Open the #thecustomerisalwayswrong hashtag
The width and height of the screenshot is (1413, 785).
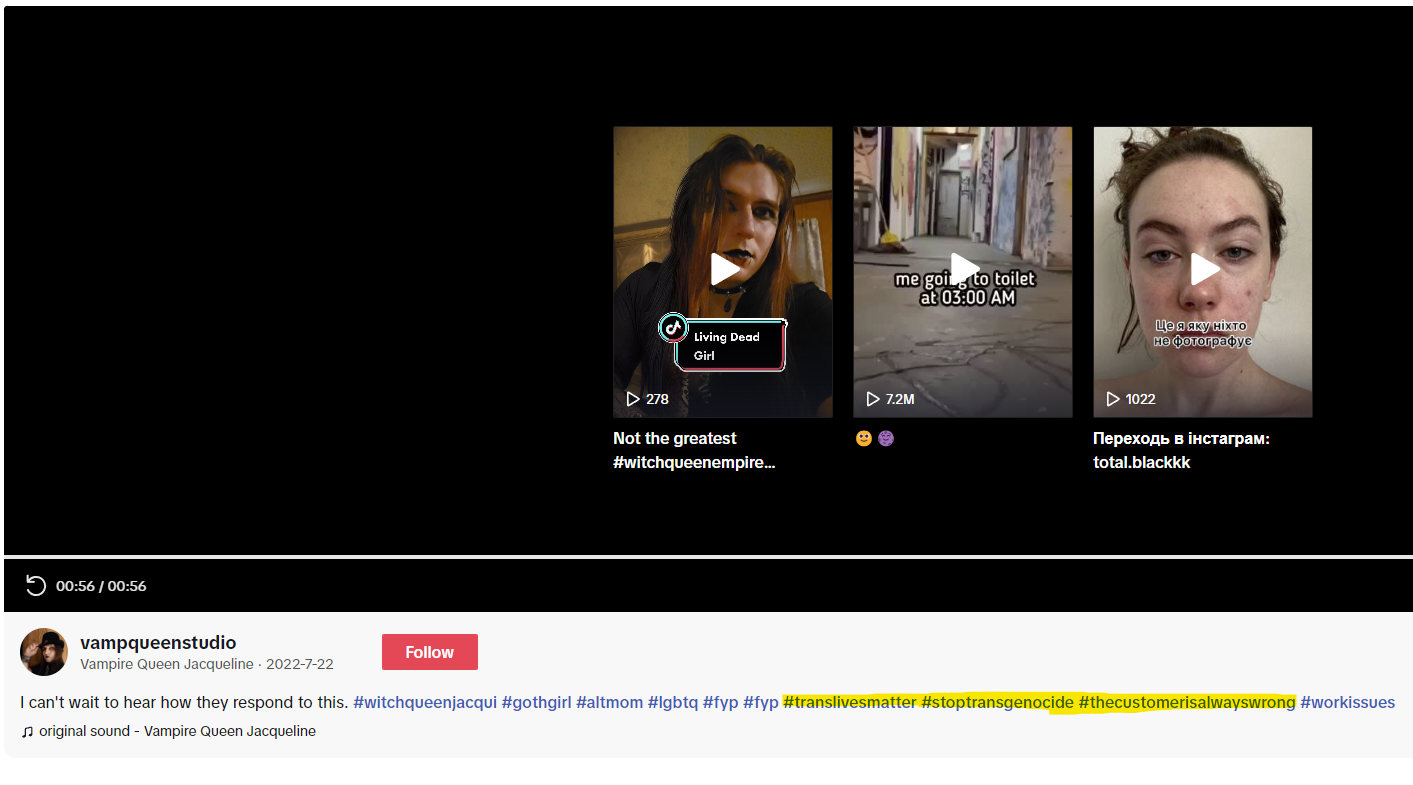pyautogui.click(x=1187, y=702)
